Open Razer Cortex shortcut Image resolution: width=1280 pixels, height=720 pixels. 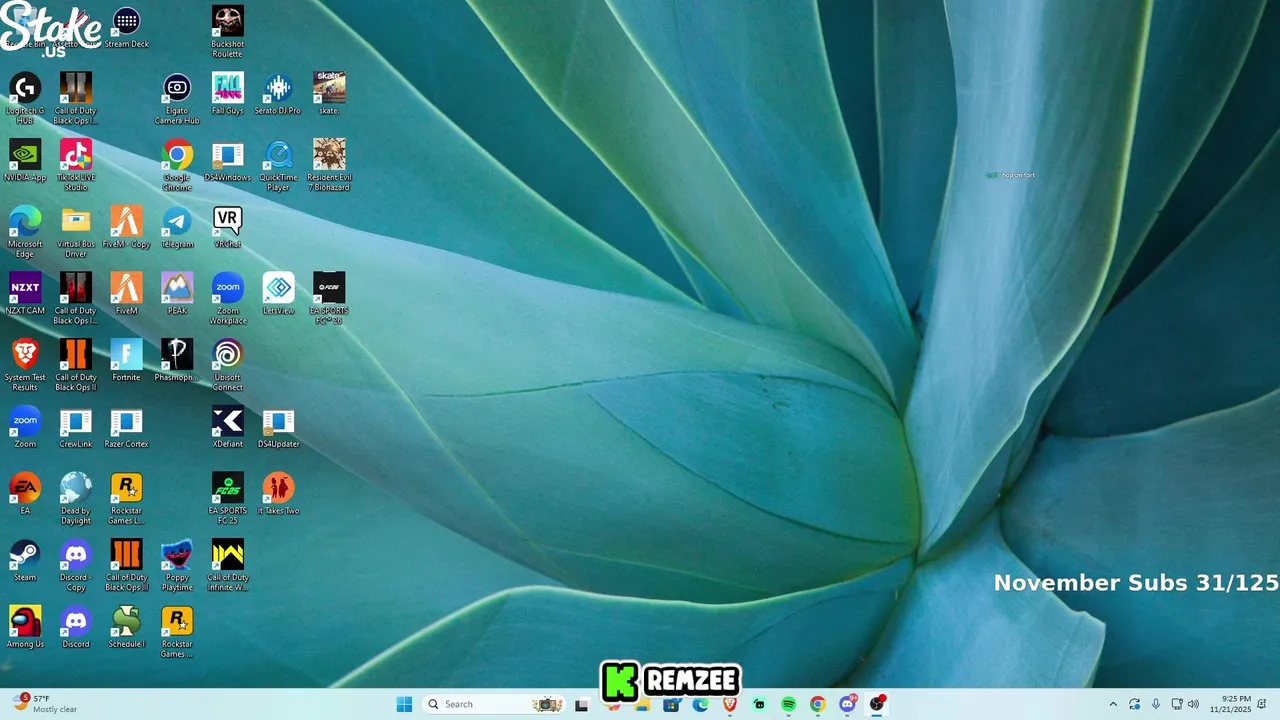pos(126,427)
